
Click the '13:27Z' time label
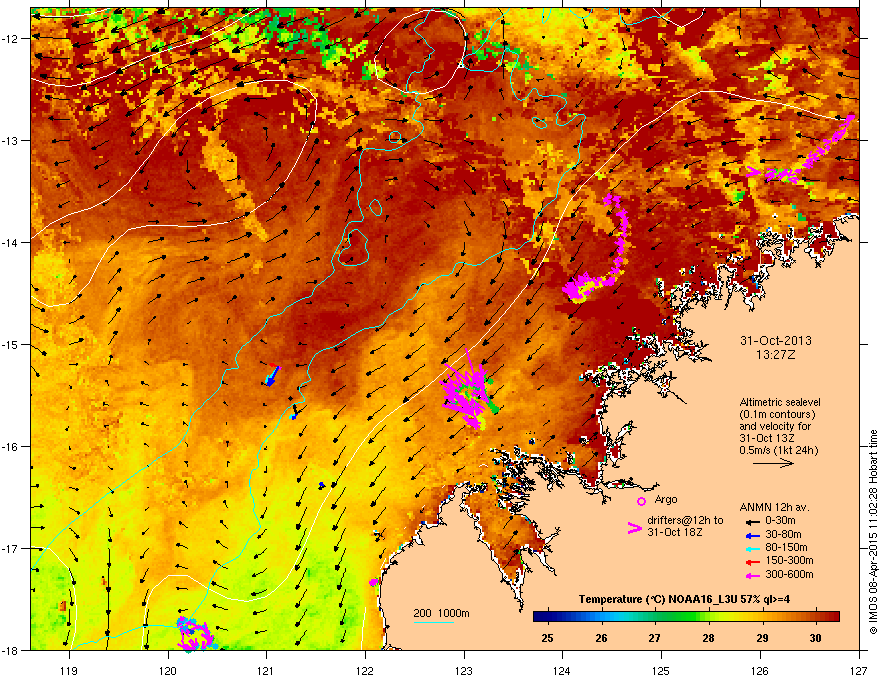point(776,355)
